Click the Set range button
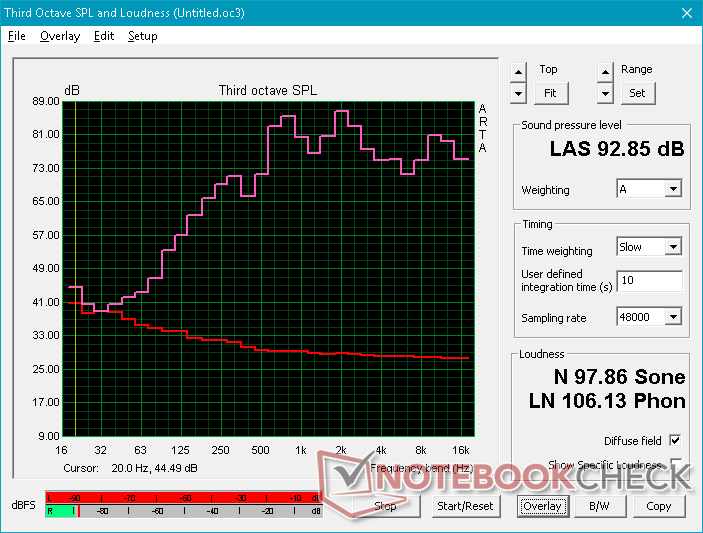Image resolution: width=703 pixels, height=533 pixels. click(x=638, y=93)
